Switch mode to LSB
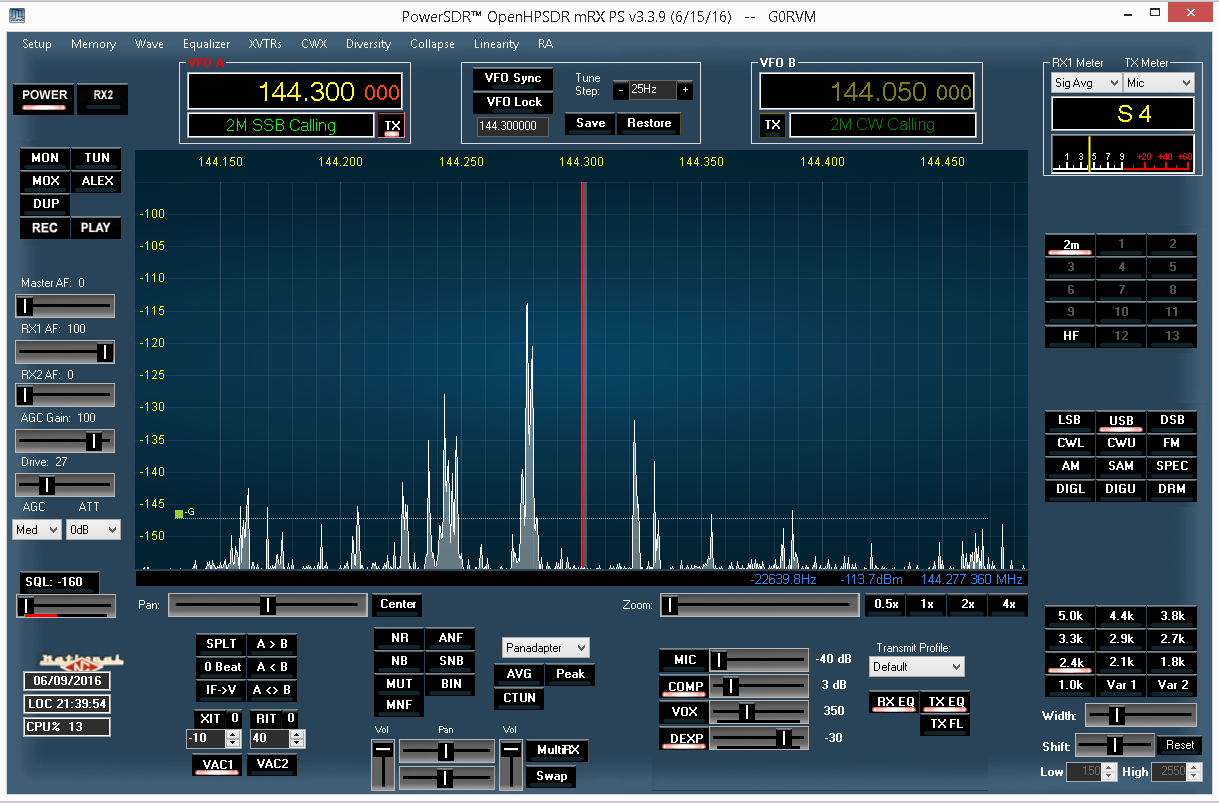This screenshot has width=1219, height=803. tap(1070, 421)
